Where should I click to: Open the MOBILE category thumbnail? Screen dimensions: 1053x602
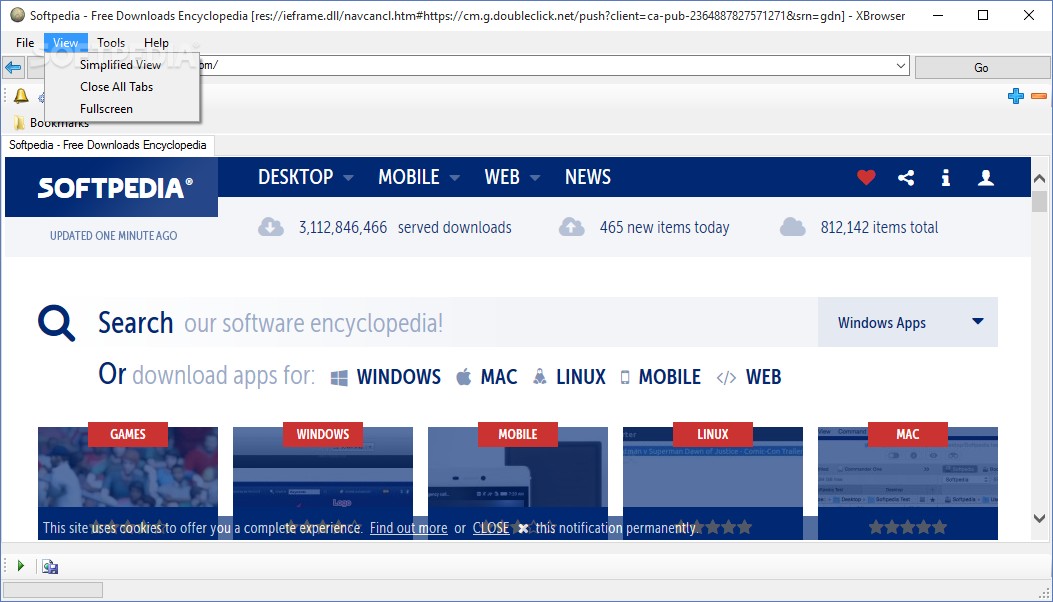(518, 483)
